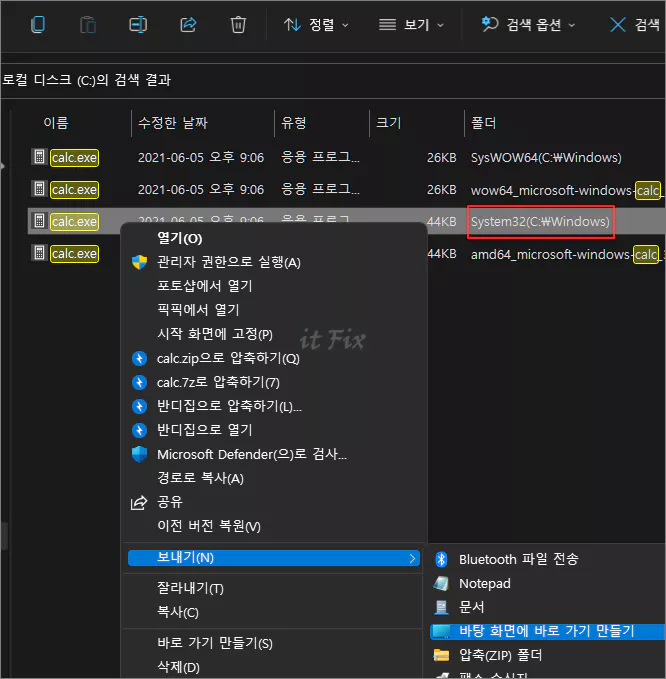Click the Notepad icon in submenu
Image resolution: width=666 pixels, height=679 pixels.
(441, 583)
